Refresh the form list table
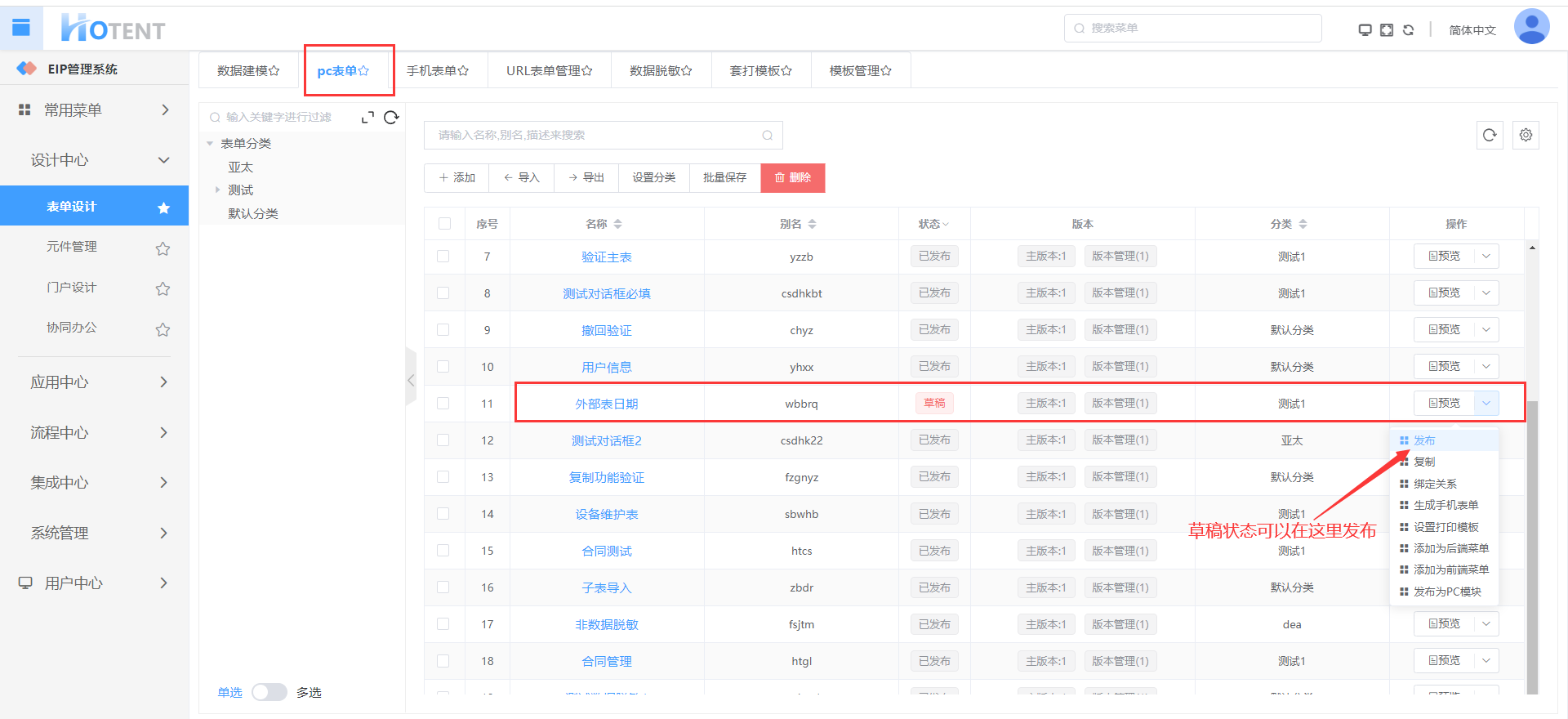This screenshot has height=719, width=1568. (x=1490, y=136)
